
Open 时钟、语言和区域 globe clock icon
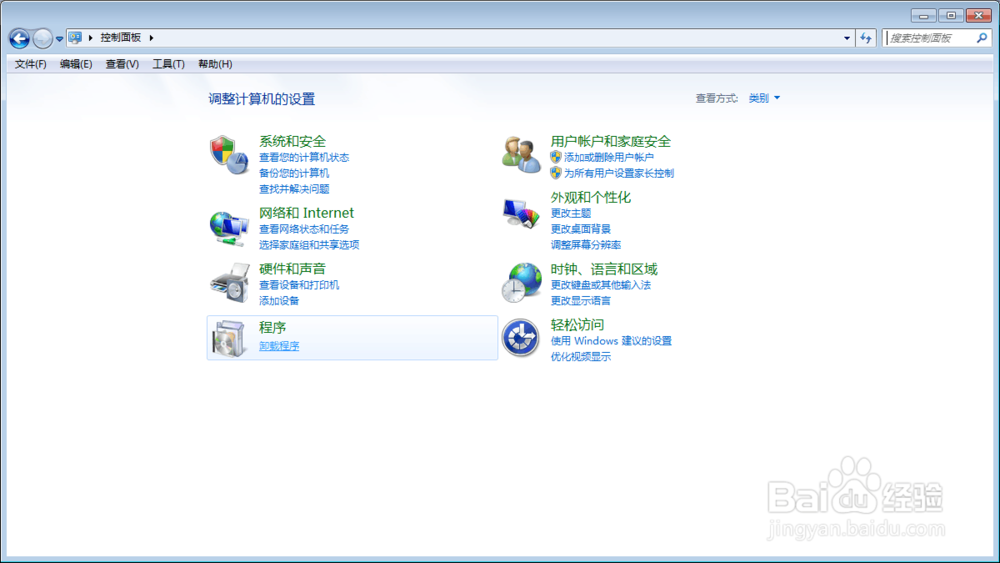pyautogui.click(x=522, y=282)
